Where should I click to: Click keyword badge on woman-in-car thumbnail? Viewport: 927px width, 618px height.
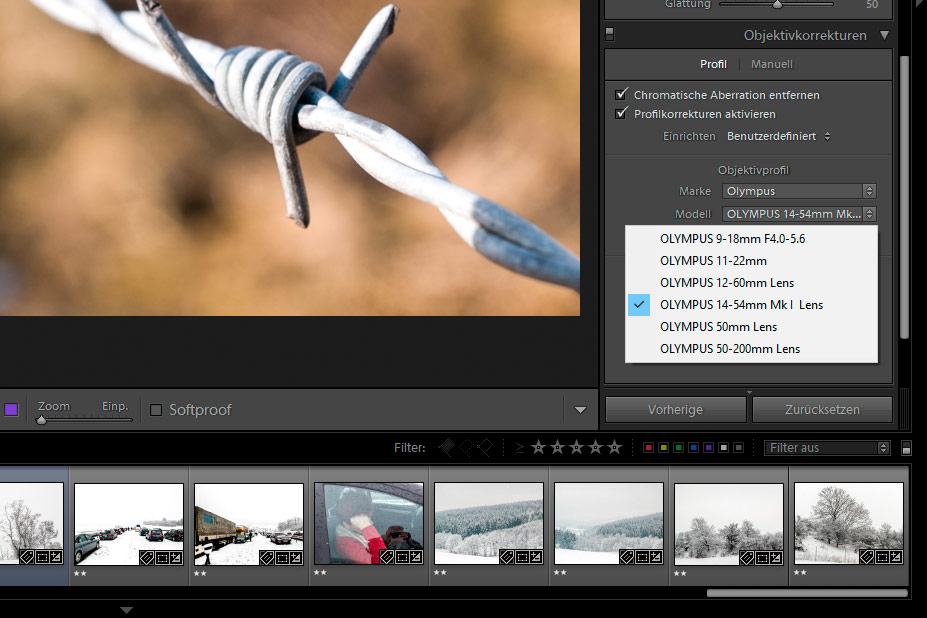click(387, 557)
